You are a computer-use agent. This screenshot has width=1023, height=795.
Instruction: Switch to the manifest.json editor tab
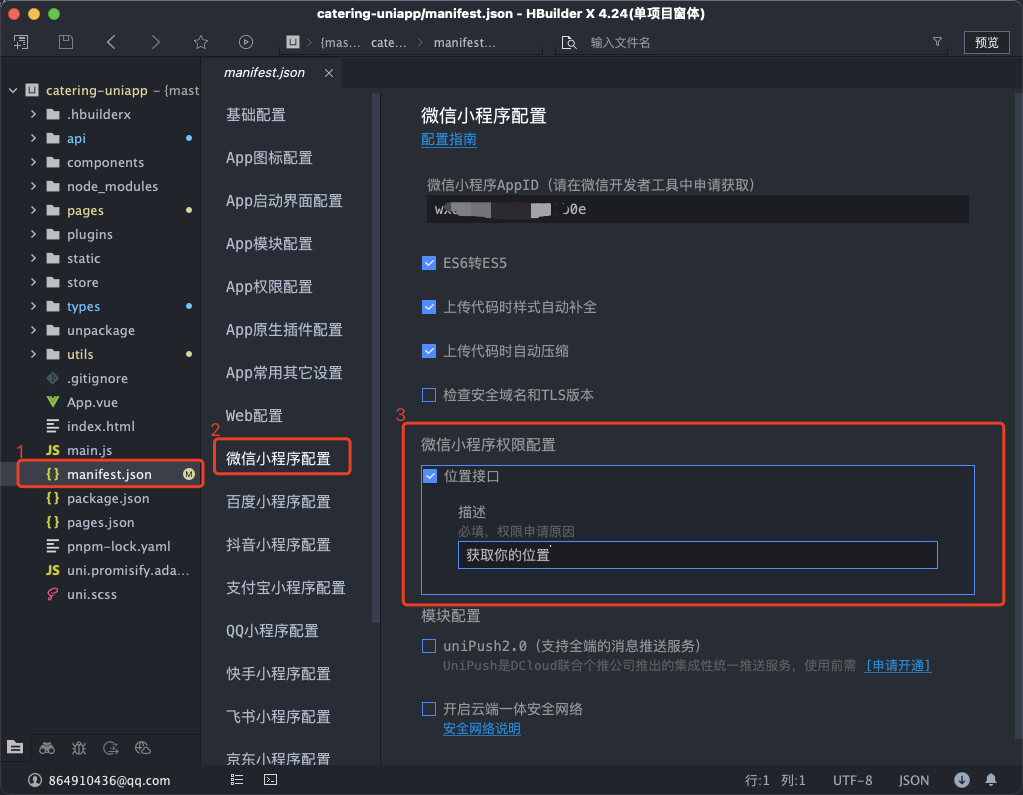(264, 73)
